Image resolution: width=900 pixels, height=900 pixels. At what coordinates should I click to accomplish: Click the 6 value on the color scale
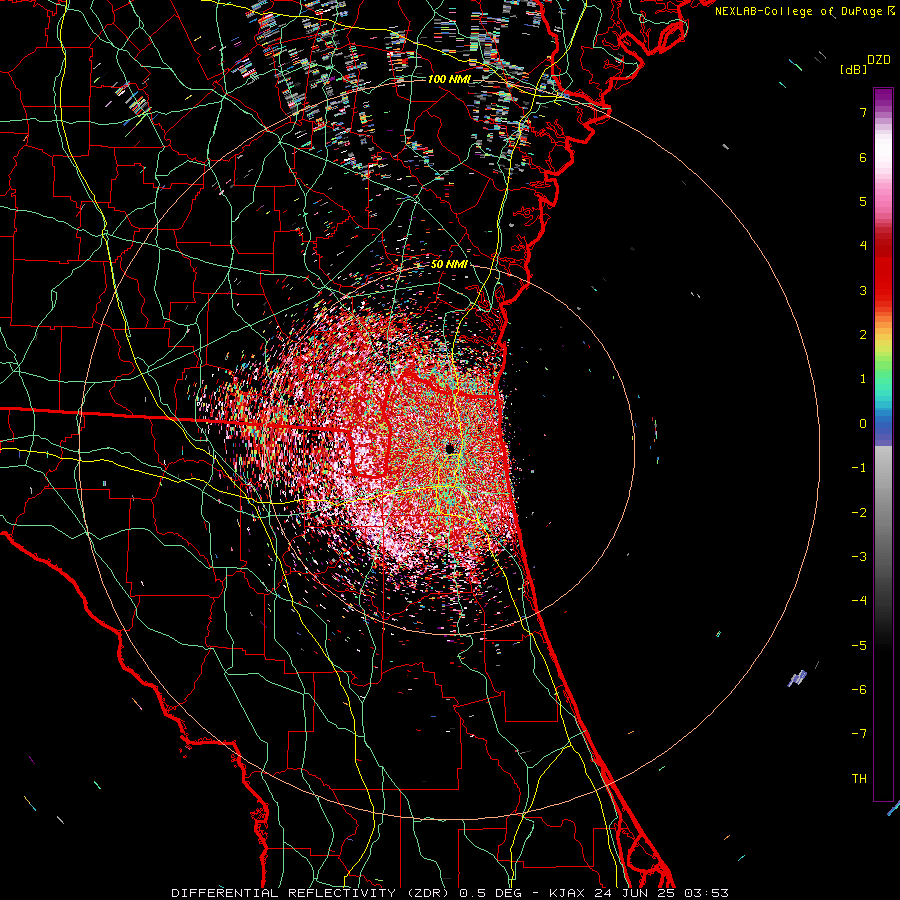[863, 157]
